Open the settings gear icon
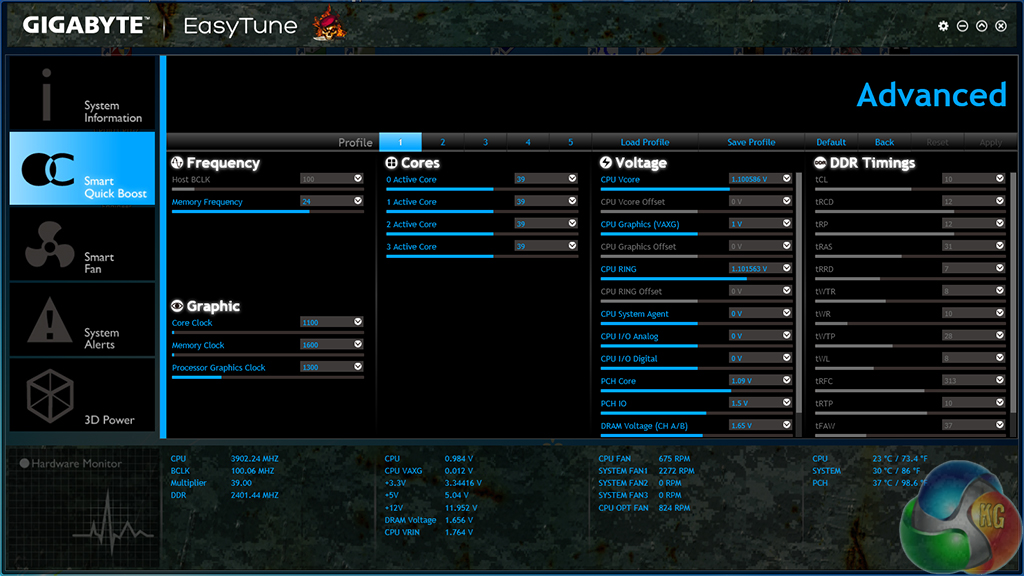Viewport: 1024px width, 576px height. point(943,26)
